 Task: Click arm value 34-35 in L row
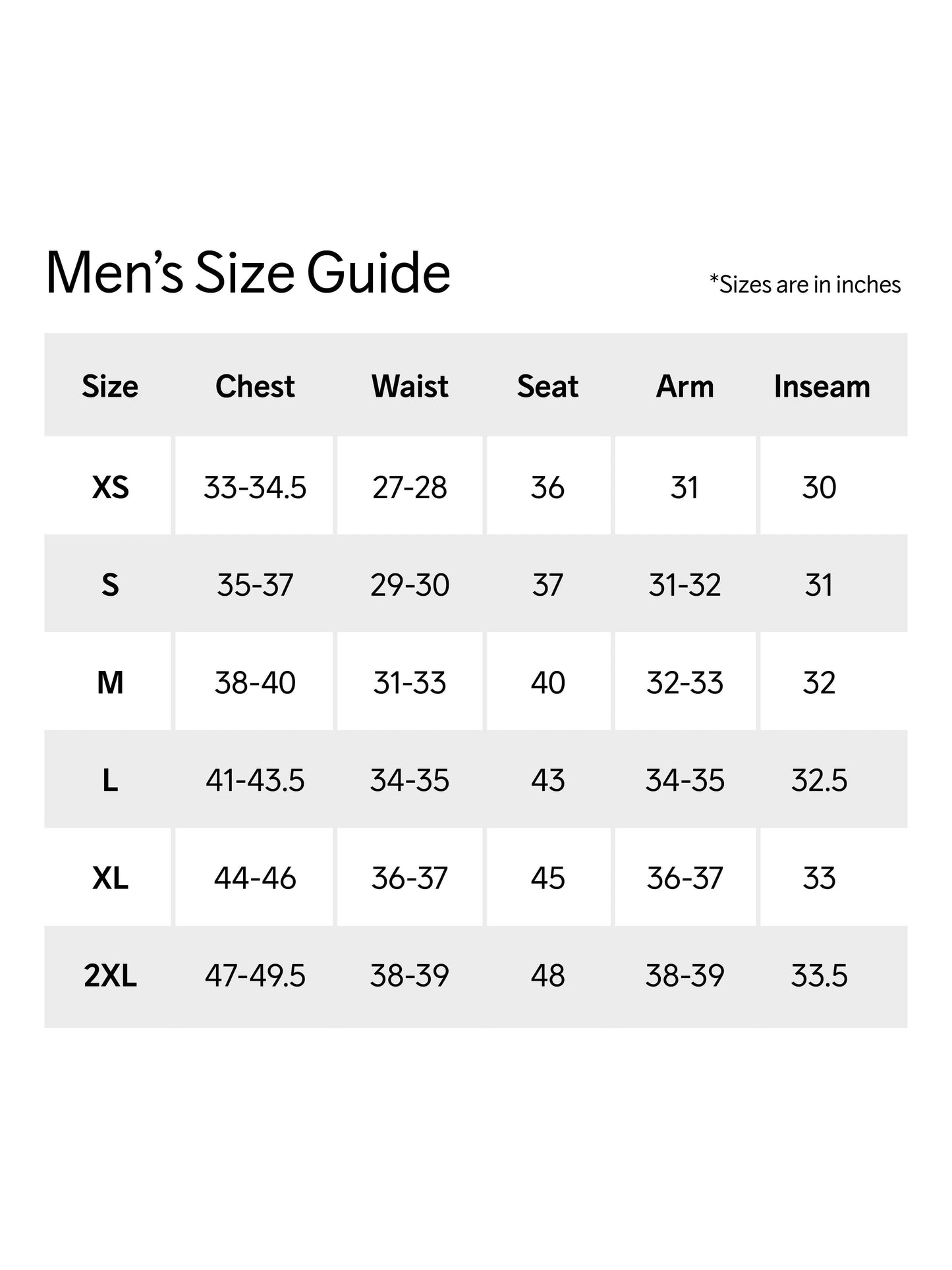(x=685, y=780)
